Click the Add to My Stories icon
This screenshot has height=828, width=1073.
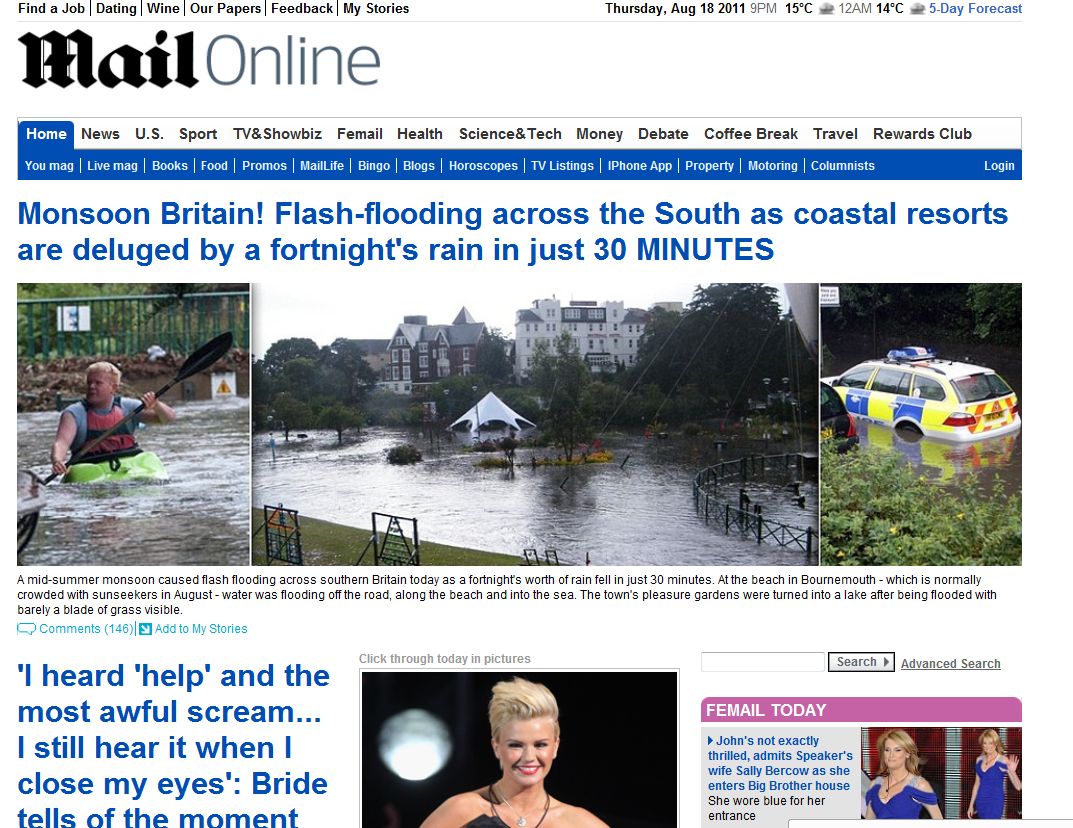(145, 629)
